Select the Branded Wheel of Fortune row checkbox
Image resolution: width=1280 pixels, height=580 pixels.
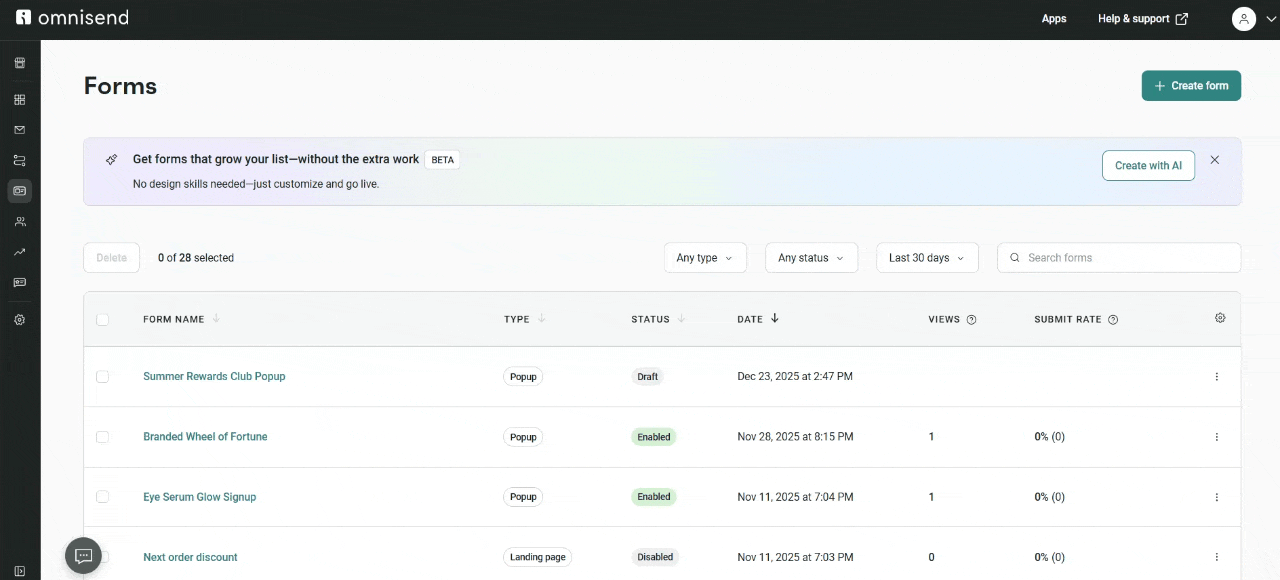[102, 437]
